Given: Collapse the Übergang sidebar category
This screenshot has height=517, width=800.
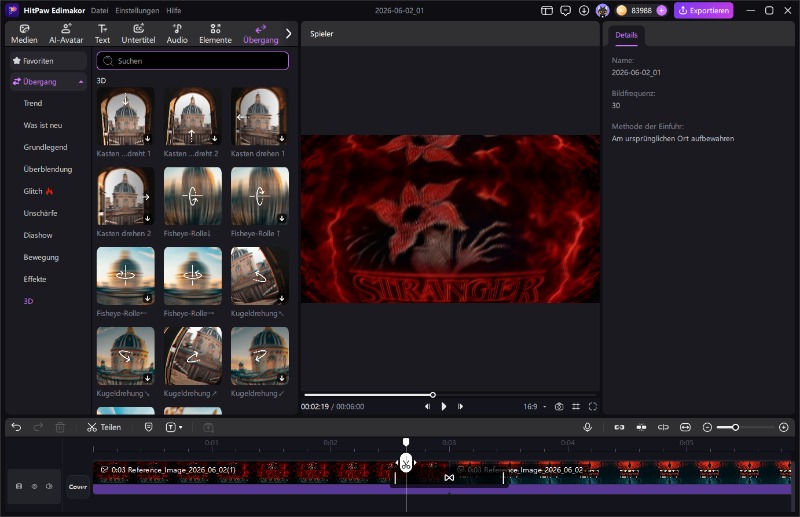Looking at the screenshot, I should coord(81,82).
